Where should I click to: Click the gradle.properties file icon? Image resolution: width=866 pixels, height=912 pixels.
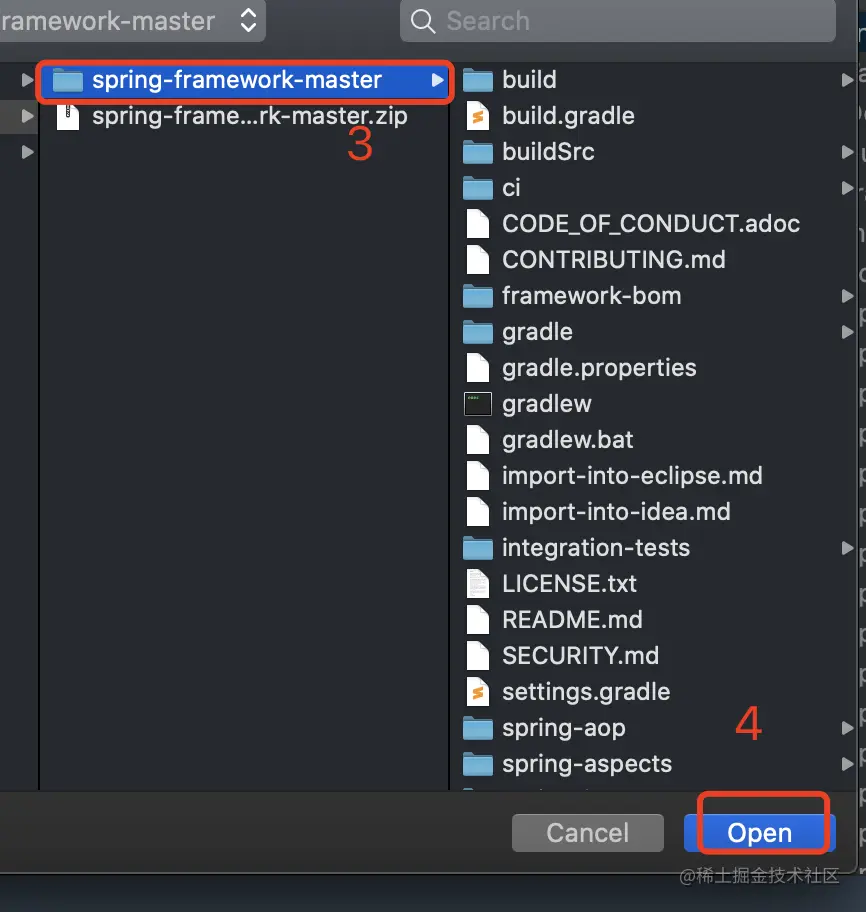(477, 368)
